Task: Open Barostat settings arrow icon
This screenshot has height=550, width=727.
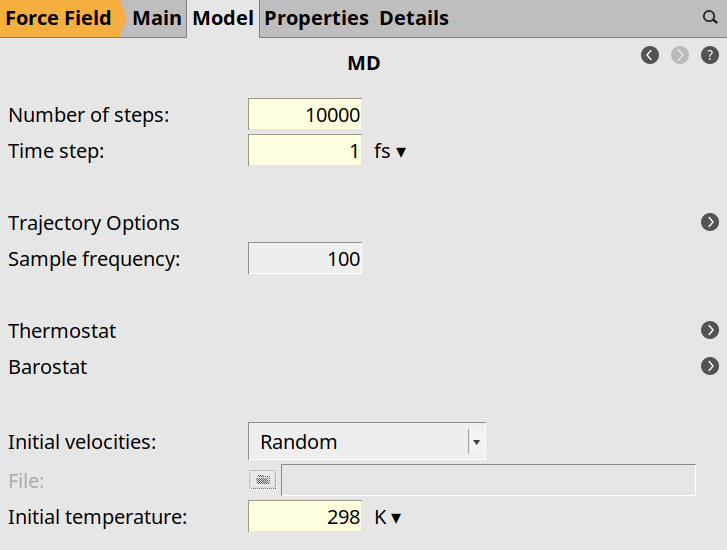Action: [710, 366]
